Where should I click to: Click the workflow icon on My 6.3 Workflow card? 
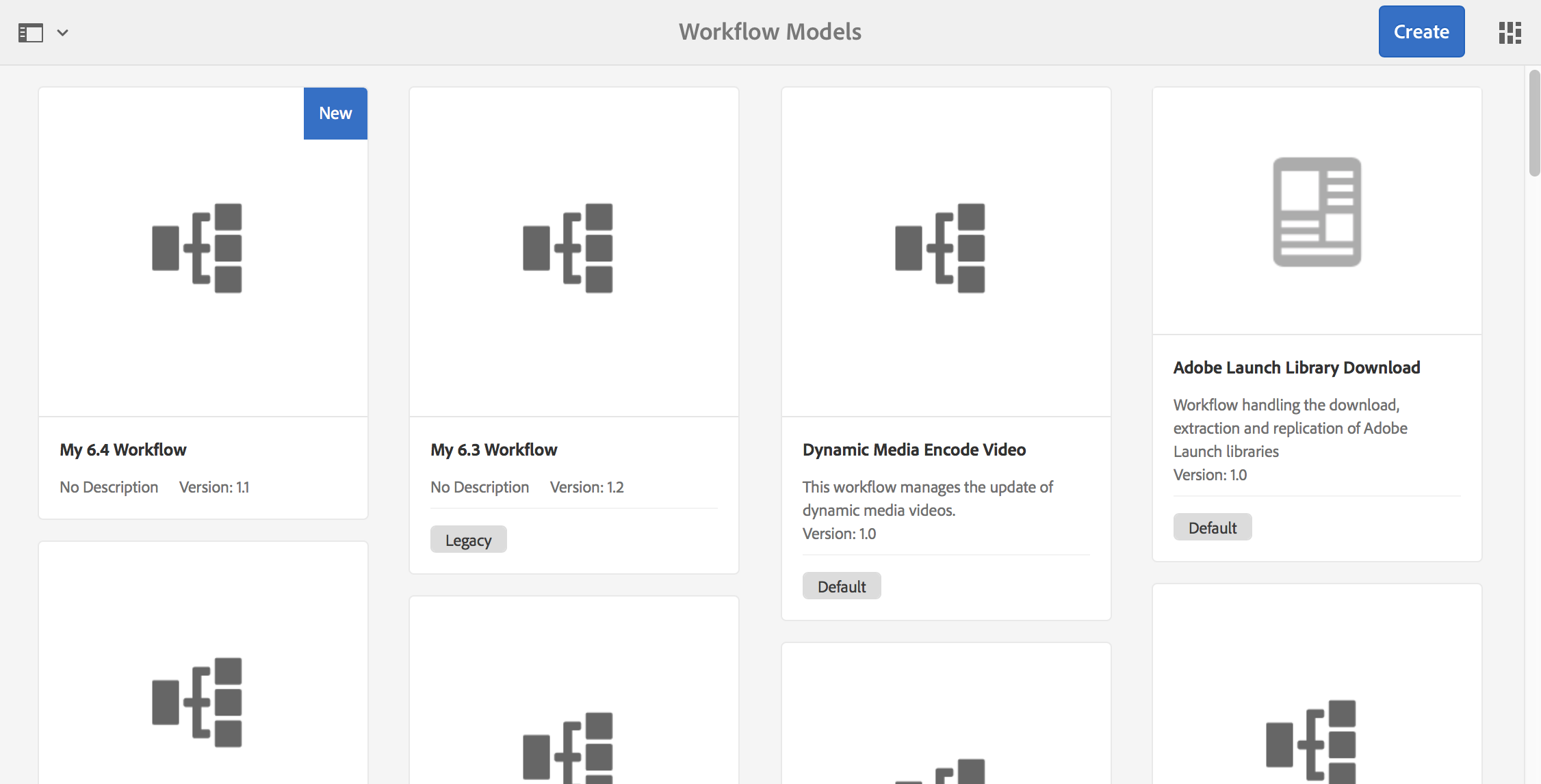click(x=568, y=248)
